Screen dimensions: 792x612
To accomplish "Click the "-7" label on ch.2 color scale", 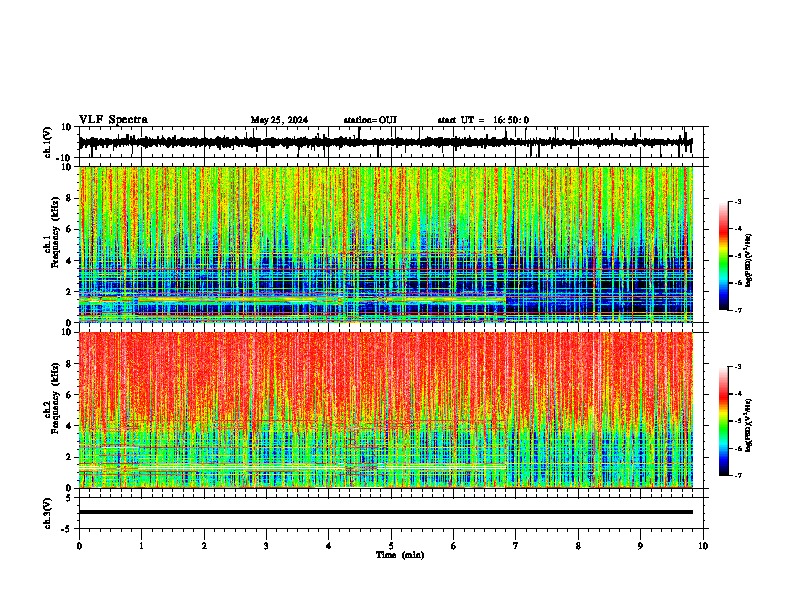I will (738, 475).
